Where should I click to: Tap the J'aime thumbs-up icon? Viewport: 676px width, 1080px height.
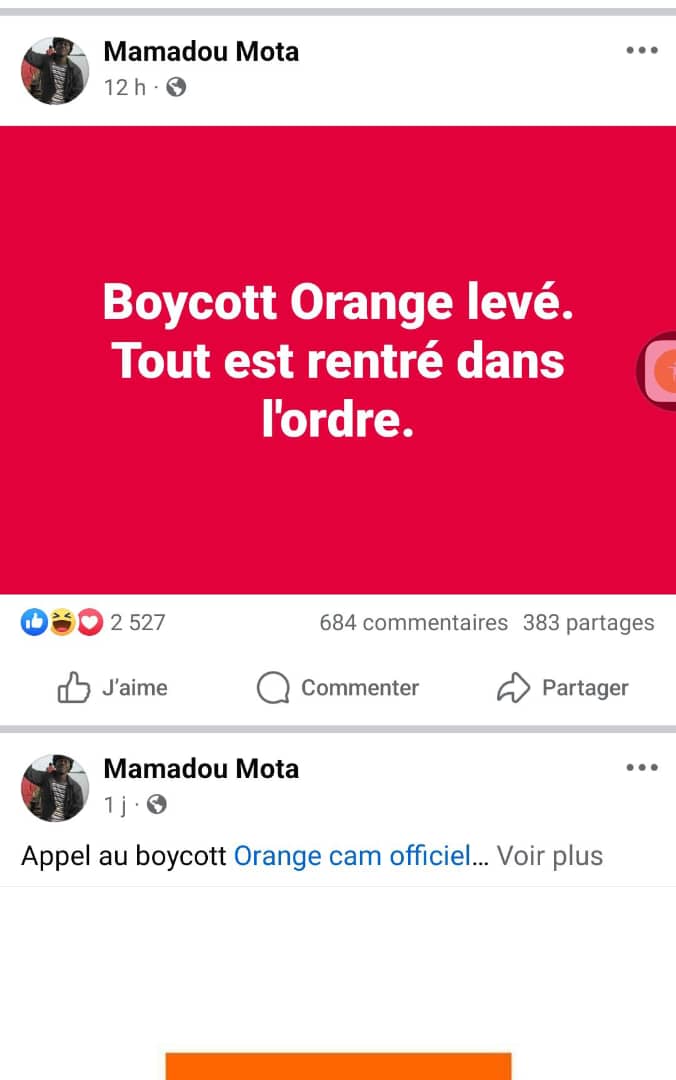point(74,688)
